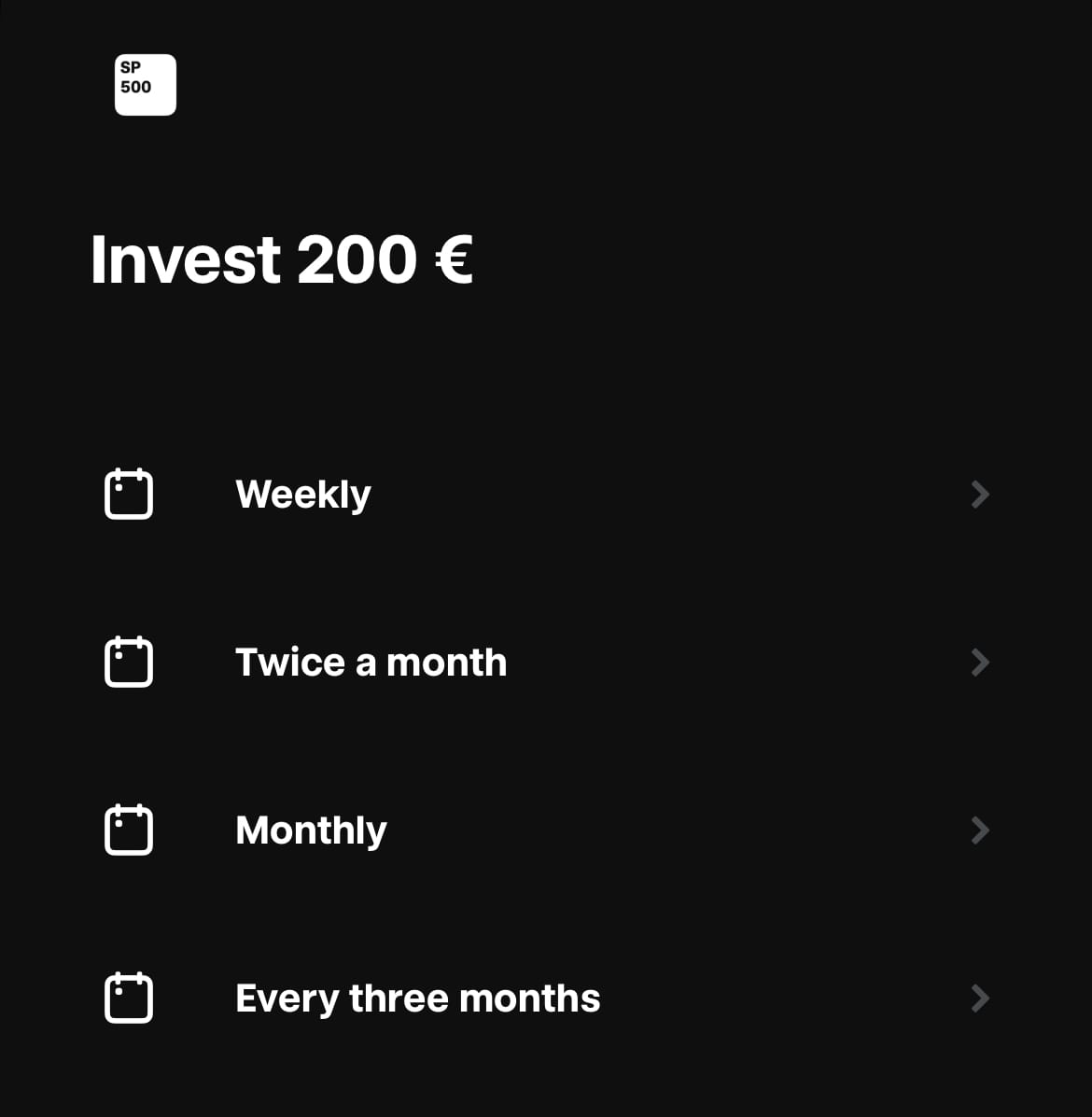Click chevron for Every three months
1092x1117 pixels.
[980, 998]
